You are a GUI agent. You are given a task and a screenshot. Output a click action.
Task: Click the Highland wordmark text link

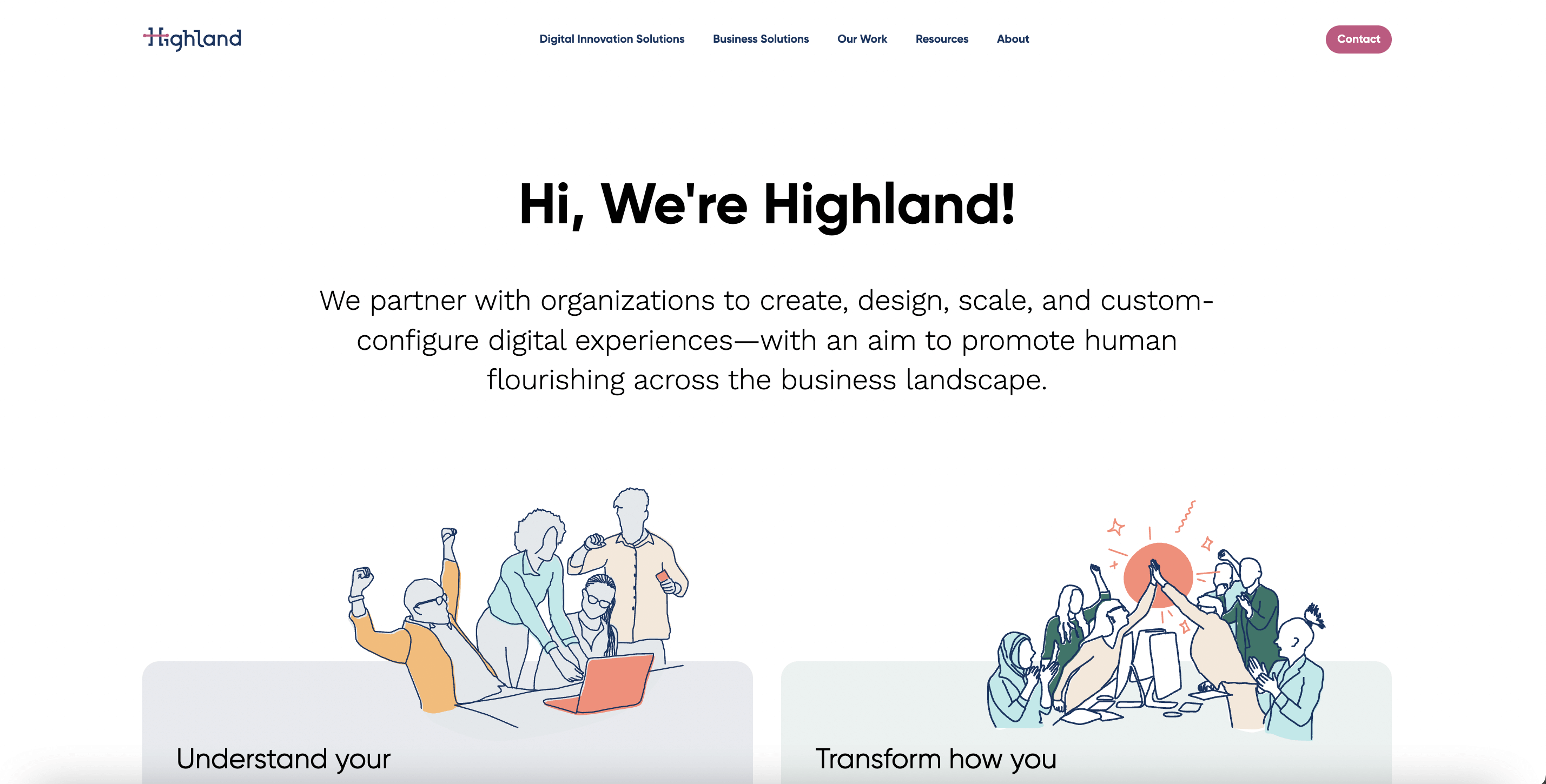point(193,38)
